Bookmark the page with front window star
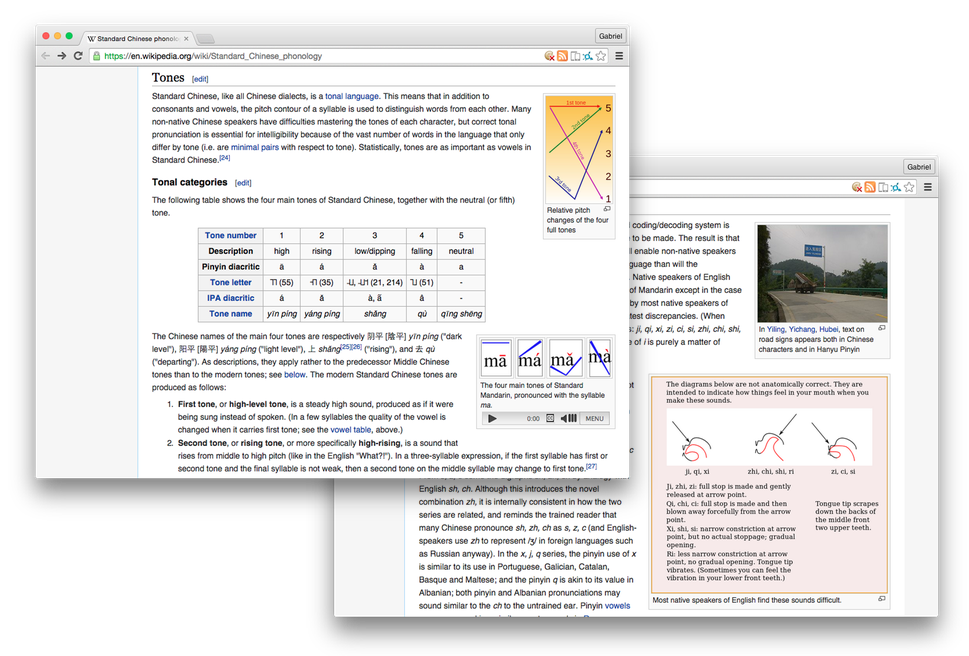The image size is (969, 656). click(x=601, y=56)
